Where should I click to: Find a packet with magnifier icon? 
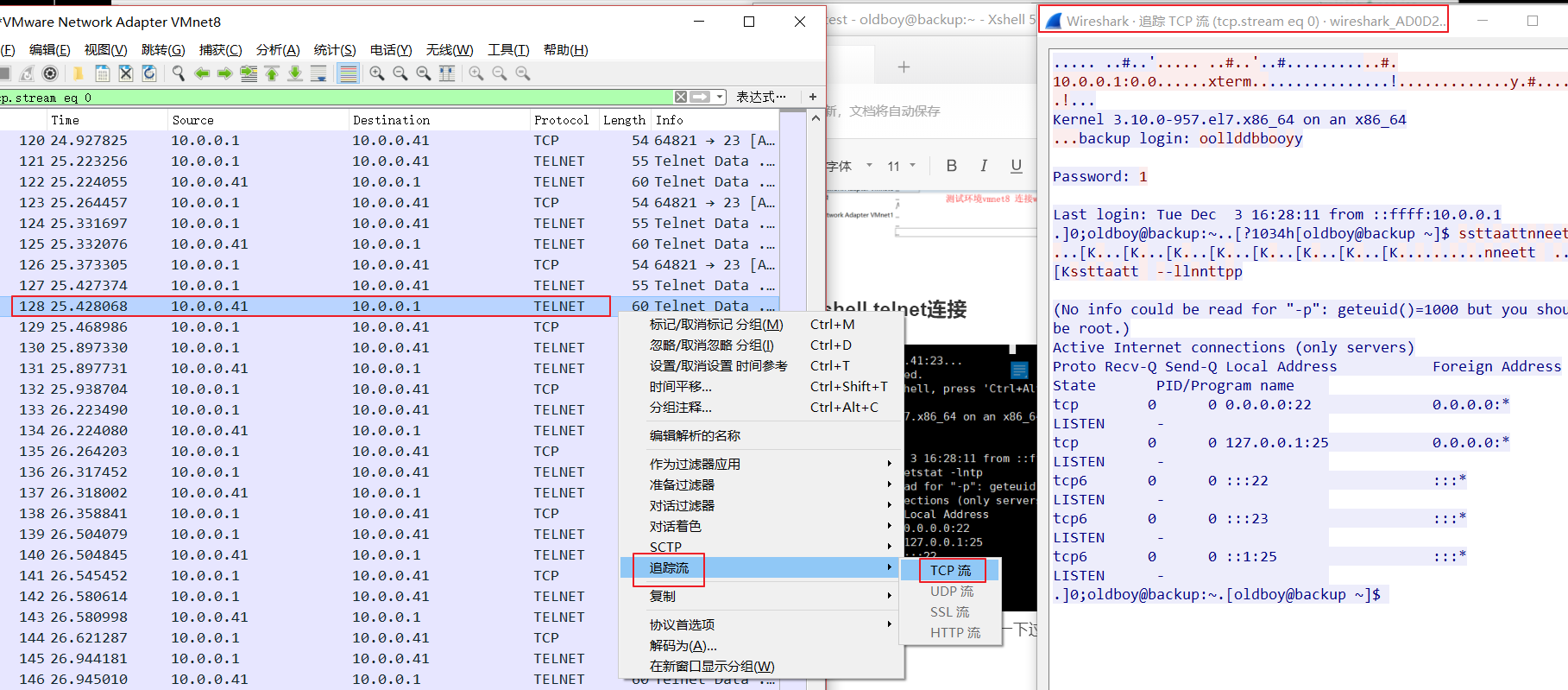(178, 73)
